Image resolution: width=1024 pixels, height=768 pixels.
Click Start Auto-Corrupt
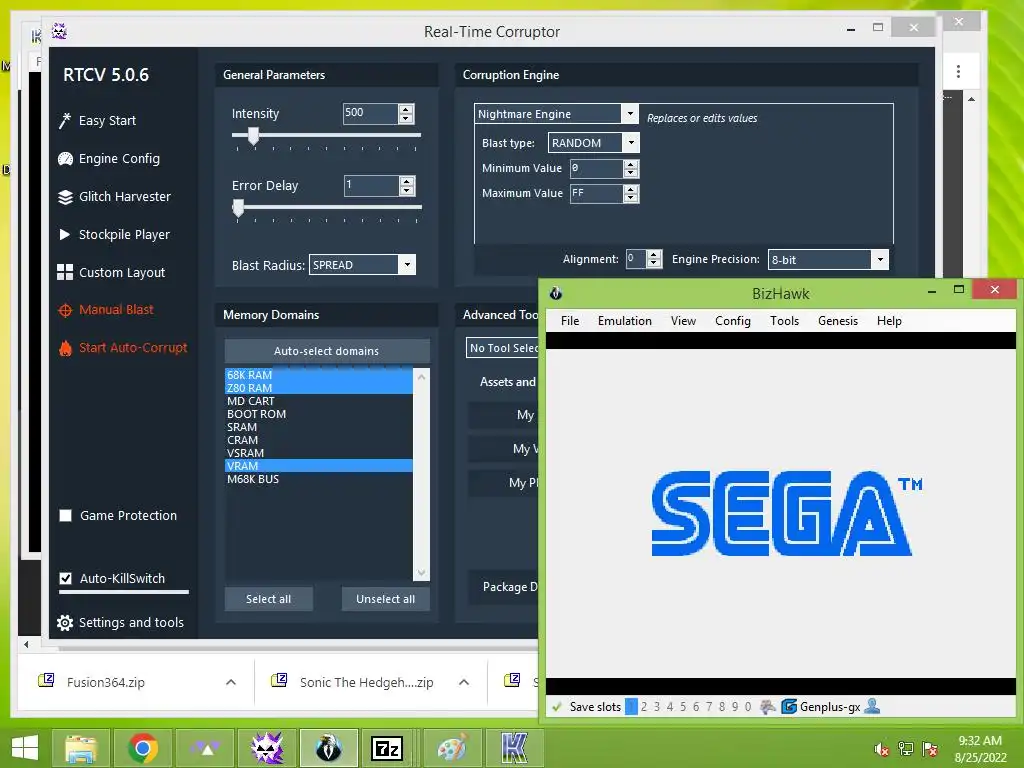(x=123, y=348)
